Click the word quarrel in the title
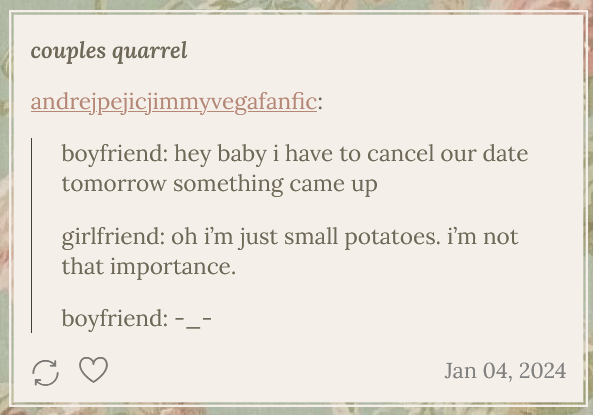Viewport: 593px width, 415px height. (x=150, y=52)
